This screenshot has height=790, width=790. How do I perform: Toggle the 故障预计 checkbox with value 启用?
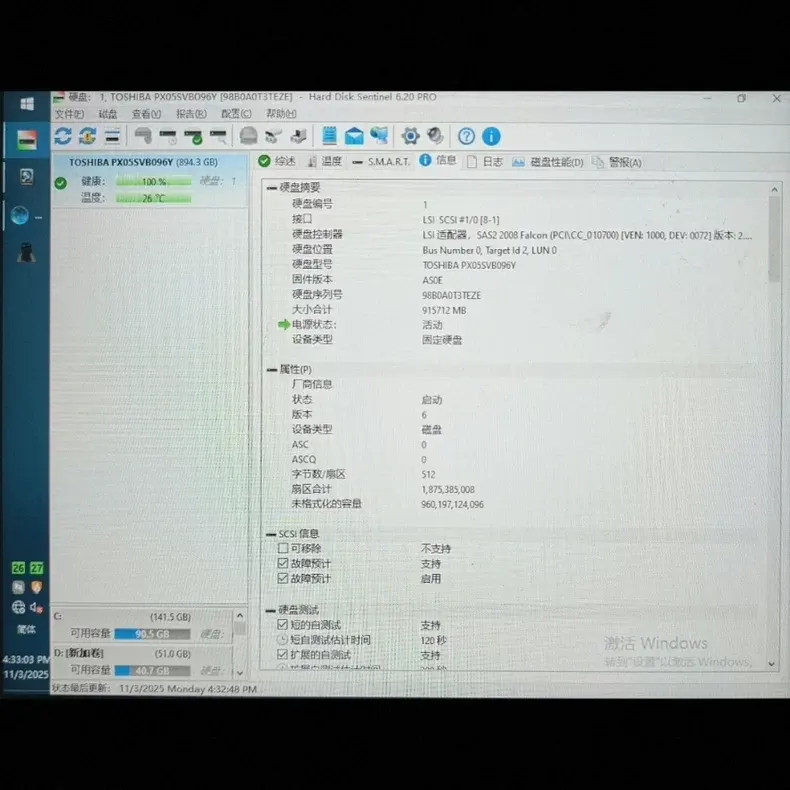tap(283, 578)
